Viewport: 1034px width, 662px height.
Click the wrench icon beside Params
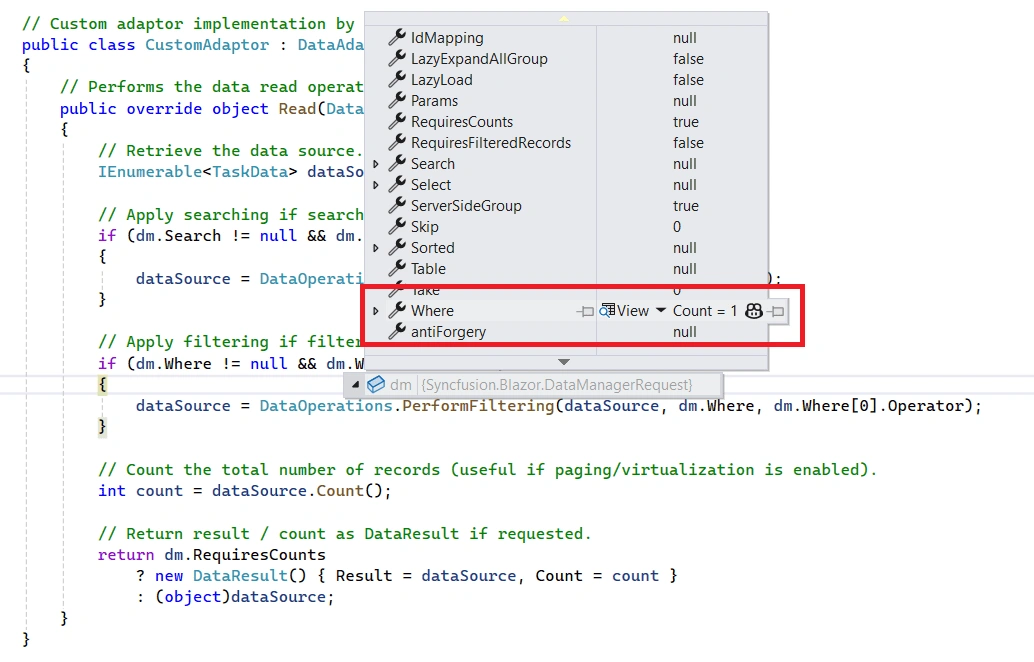click(396, 101)
